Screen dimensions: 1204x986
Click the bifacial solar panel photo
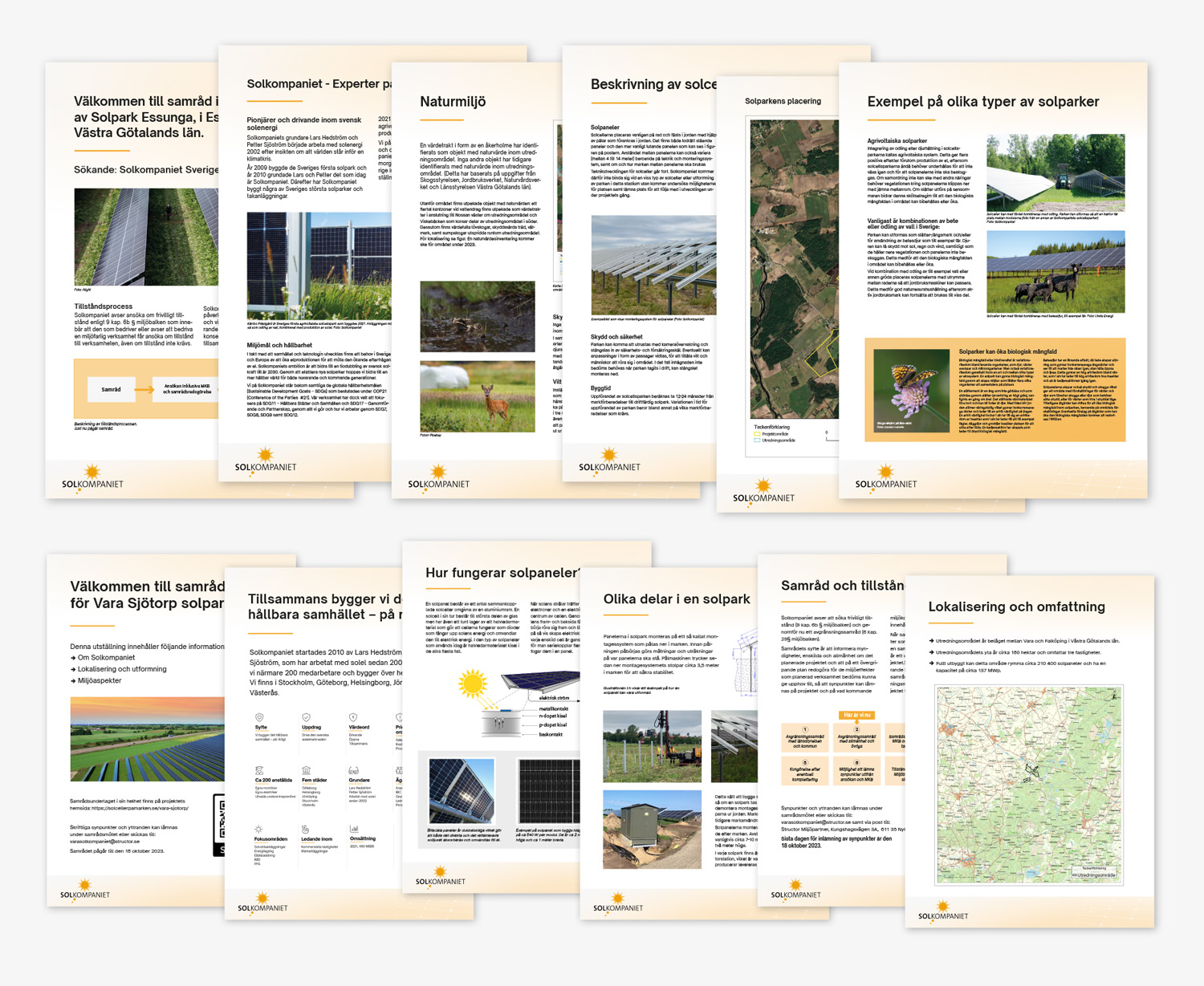coord(462,791)
